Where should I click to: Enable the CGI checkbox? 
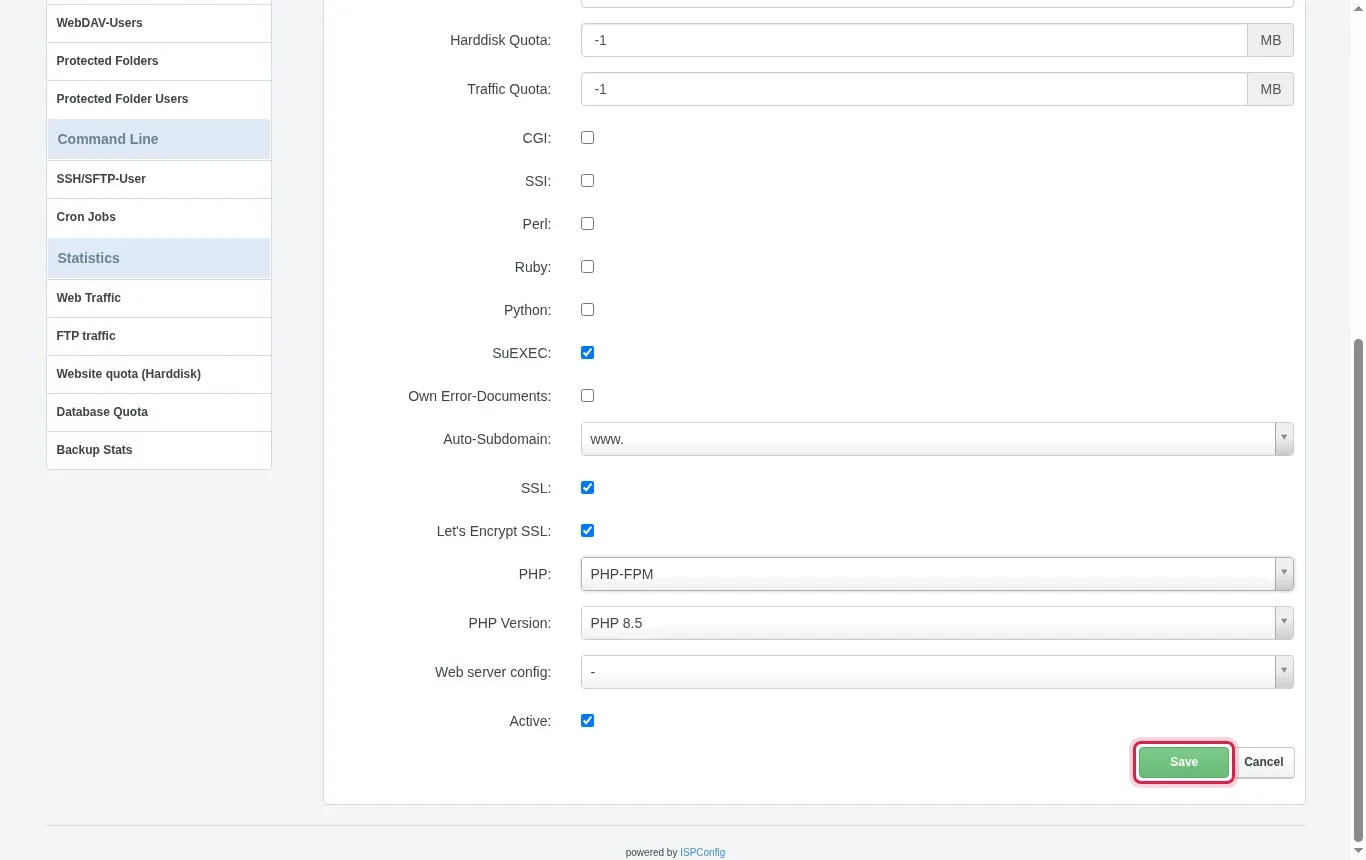point(587,138)
